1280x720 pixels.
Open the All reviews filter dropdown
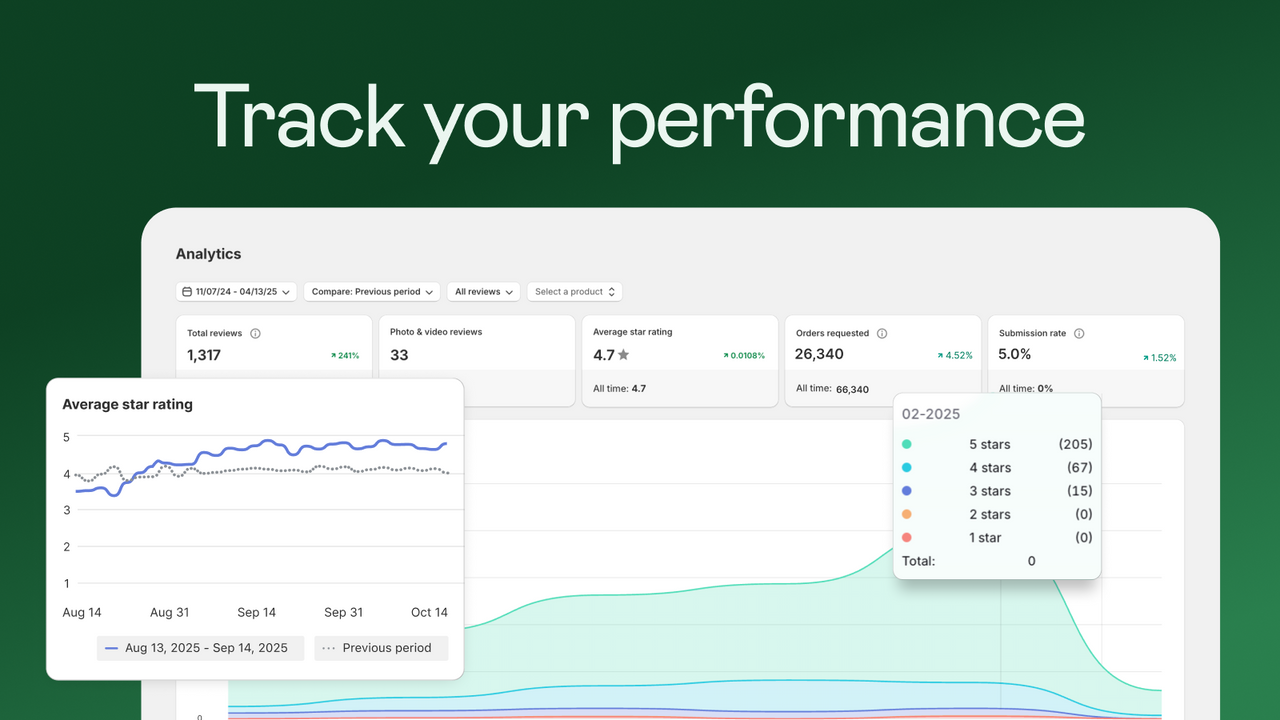click(484, 292)
